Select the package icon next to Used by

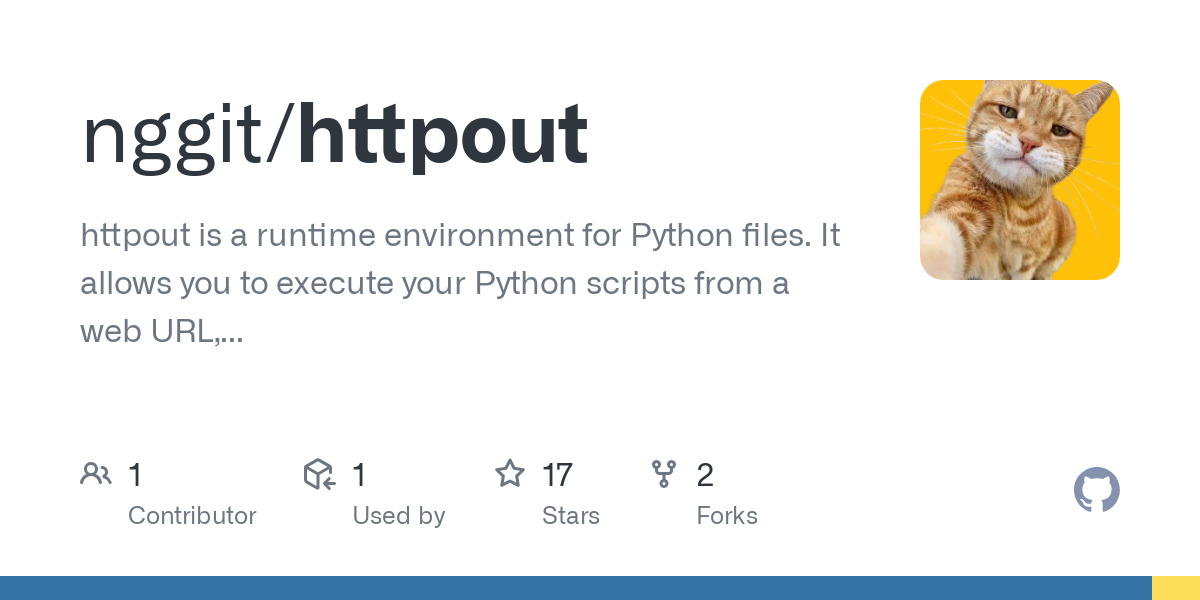pyautogui.click(x=318, y=473)
